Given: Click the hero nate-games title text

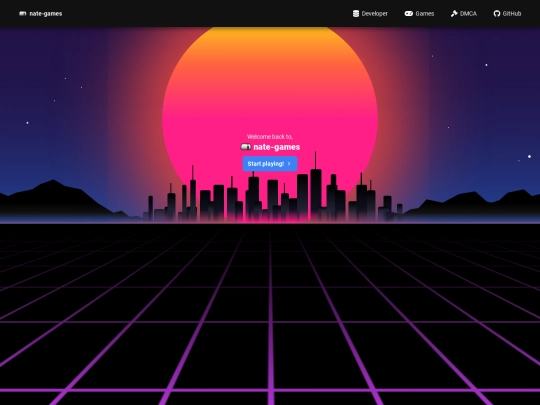Looking at the screenshot, I should [277, 147].
